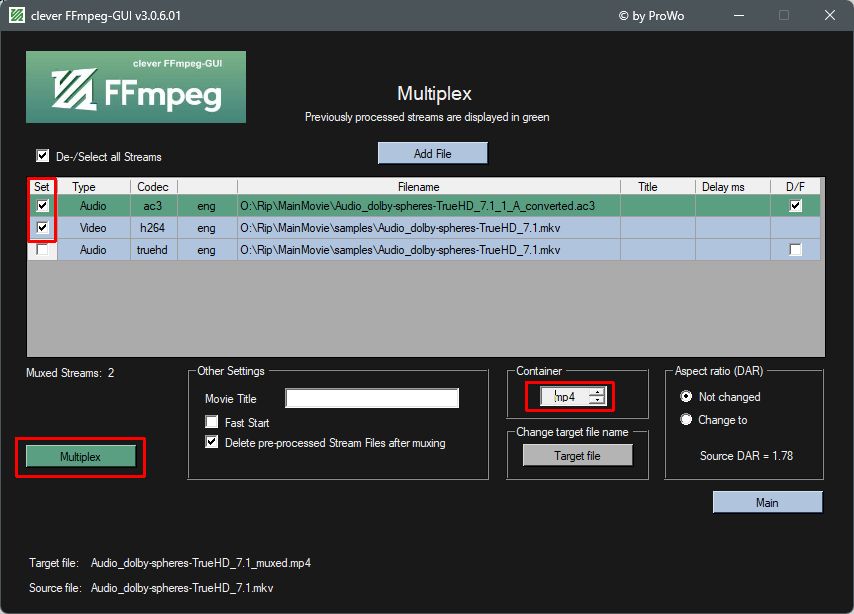This screenshot has width=854, height=614.
Task: Click the Codec column header
Action: pos(154,186)
